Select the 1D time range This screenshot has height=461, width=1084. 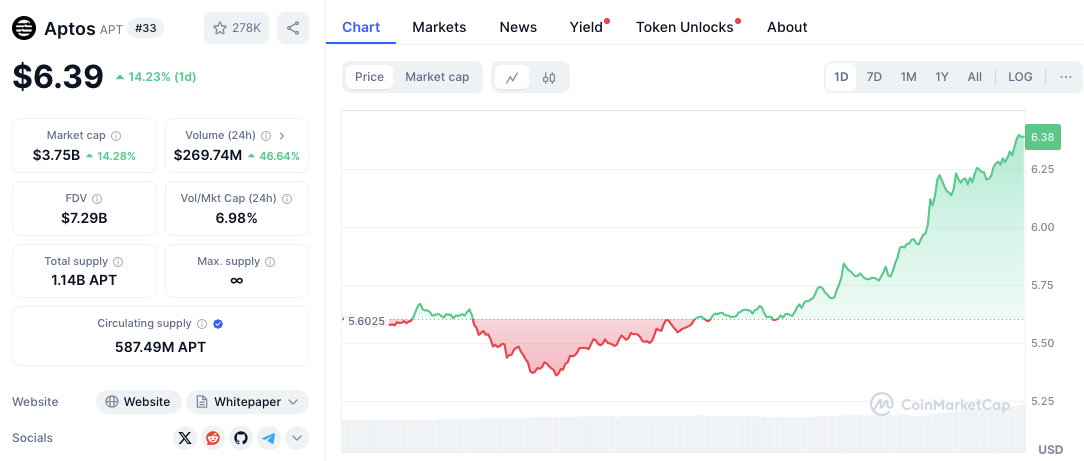point(841,77)
